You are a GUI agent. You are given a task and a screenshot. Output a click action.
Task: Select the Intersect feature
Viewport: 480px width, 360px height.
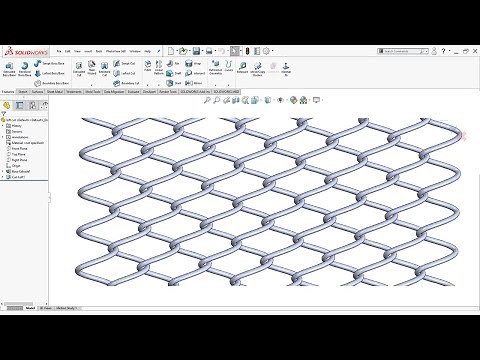pyautogui.click(x=195, y=73)
